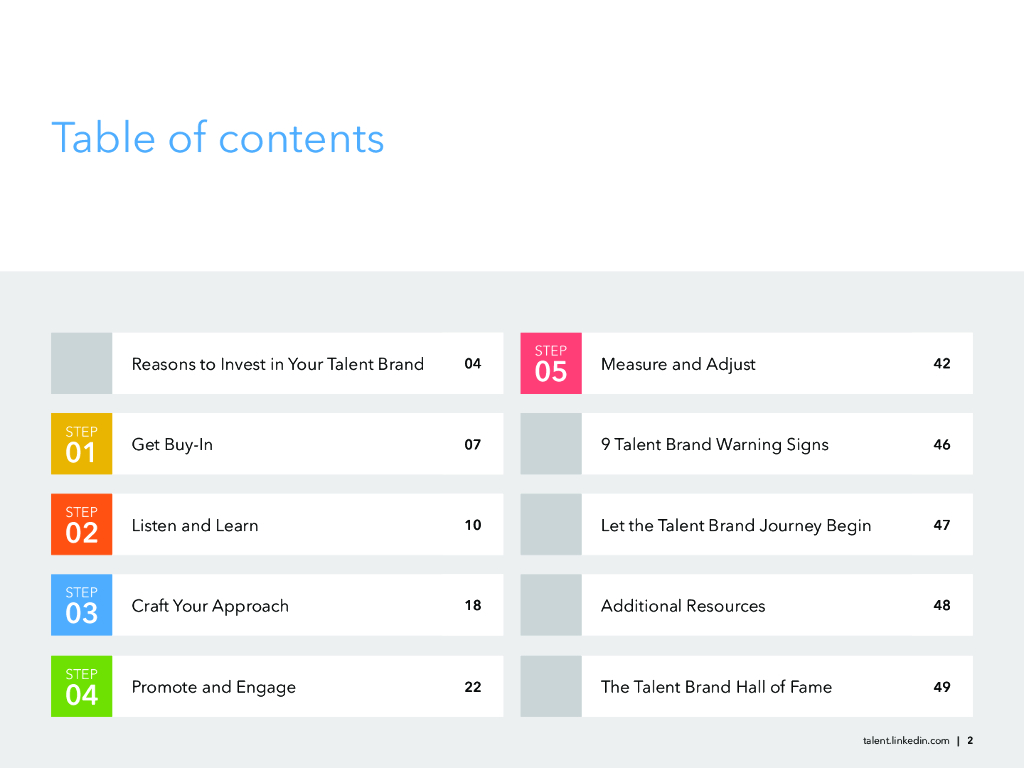Open The Talent Brand Hall of Fame
This screenshot has height=768, width=1024.
click(716, 687)
